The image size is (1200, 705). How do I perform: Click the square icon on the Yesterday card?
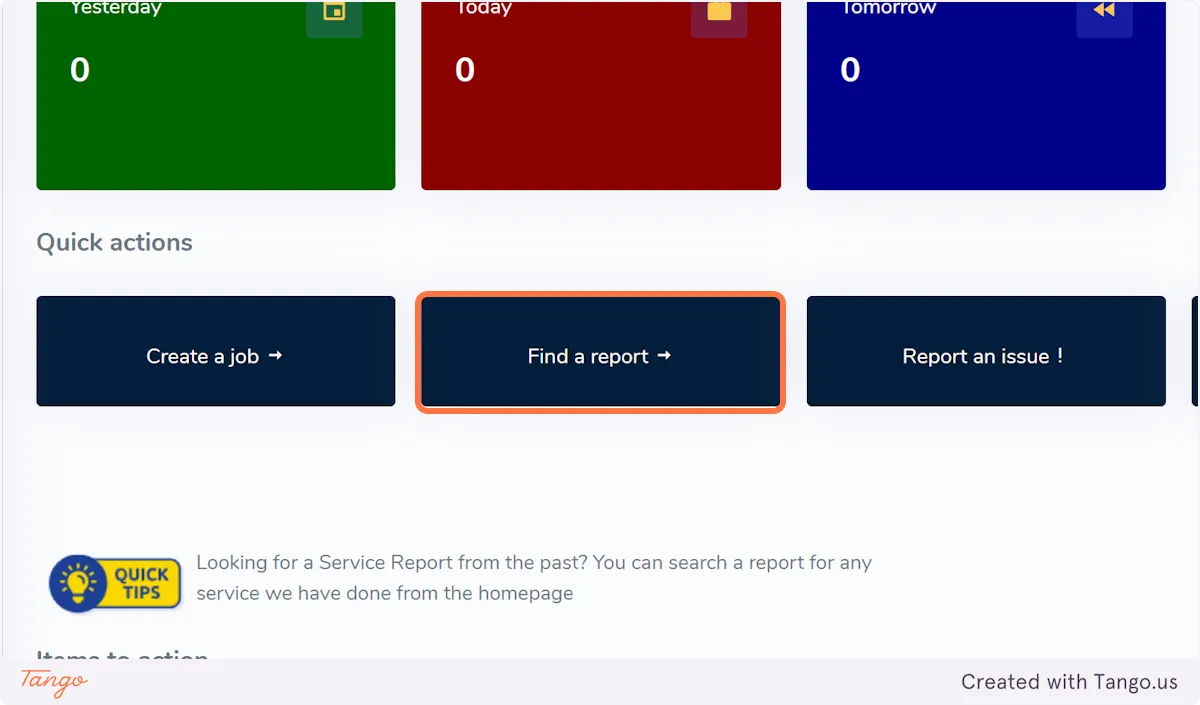334,12
